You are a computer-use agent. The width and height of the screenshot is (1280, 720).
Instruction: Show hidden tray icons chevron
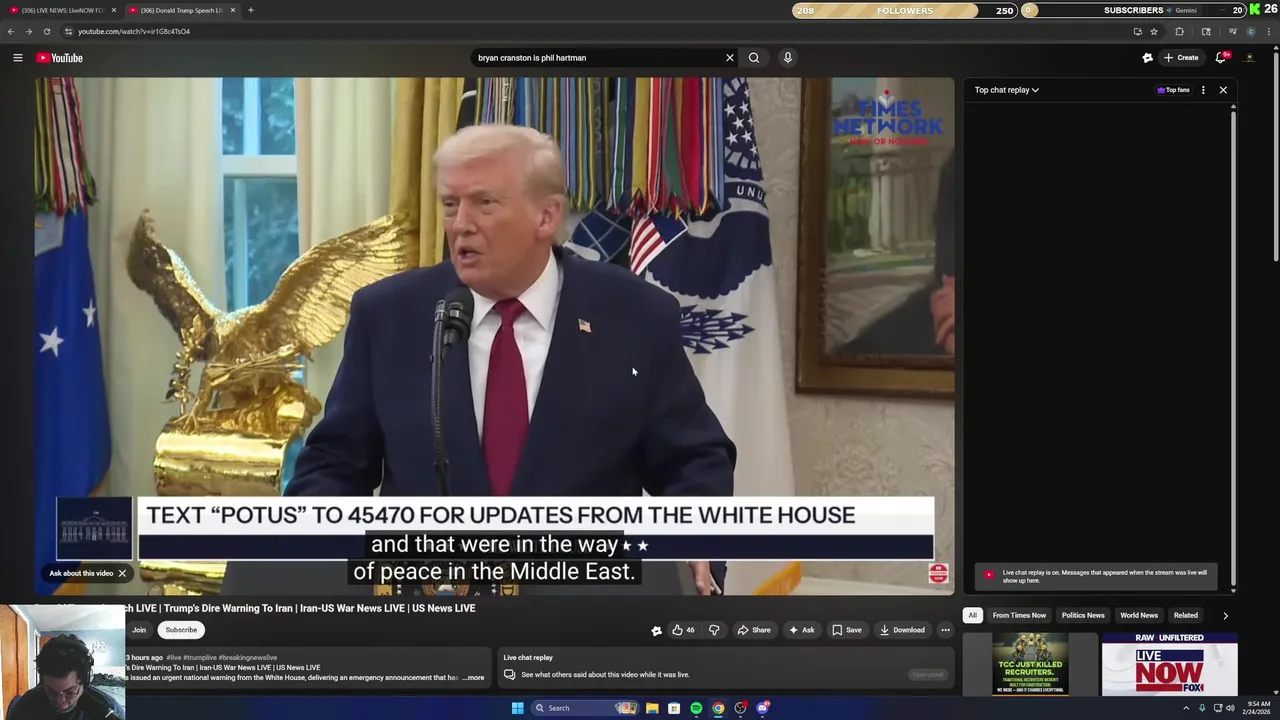pyautogui.click(x=1186, y=708)
